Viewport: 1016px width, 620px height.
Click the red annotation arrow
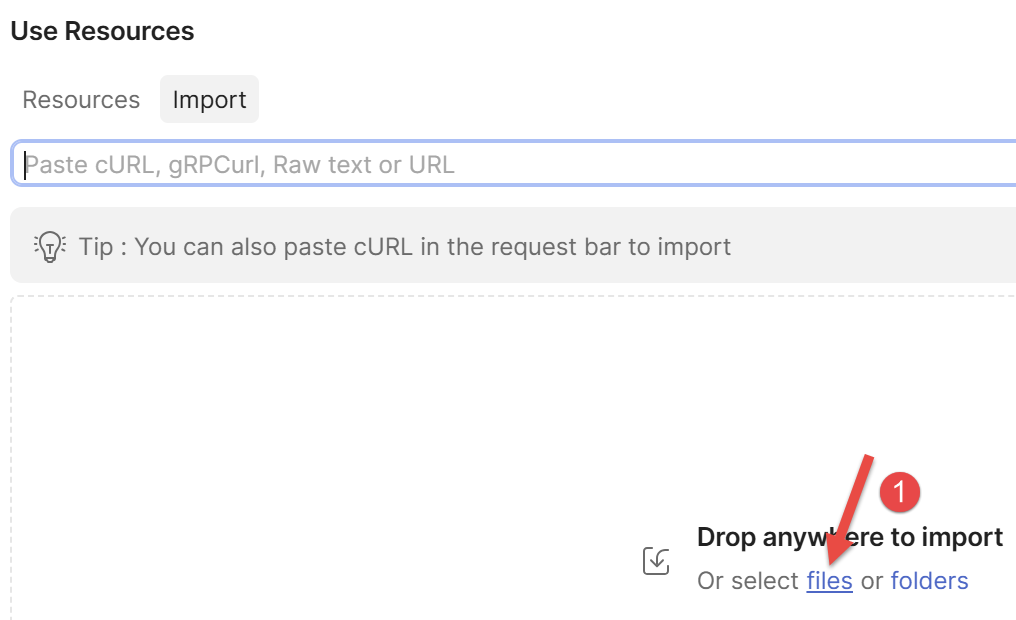coord(849,510)
